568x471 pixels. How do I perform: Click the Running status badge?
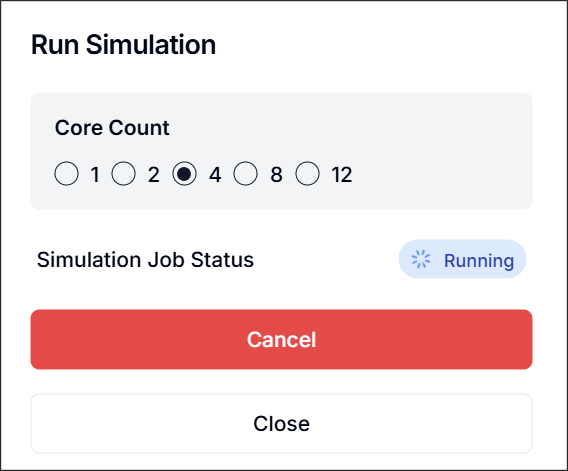click(x=462, y=259)
